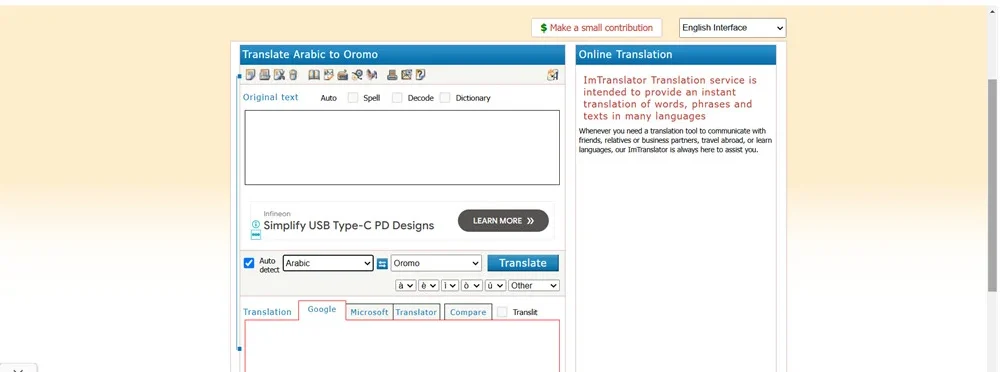
Task: Click the Clear text icon with X
Action: (x=279, y=75)
